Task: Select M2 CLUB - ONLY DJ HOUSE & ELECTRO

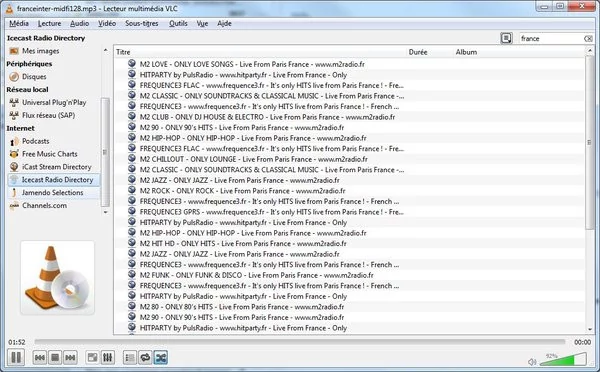Action: pyautogui.click(x=267, y=117)
